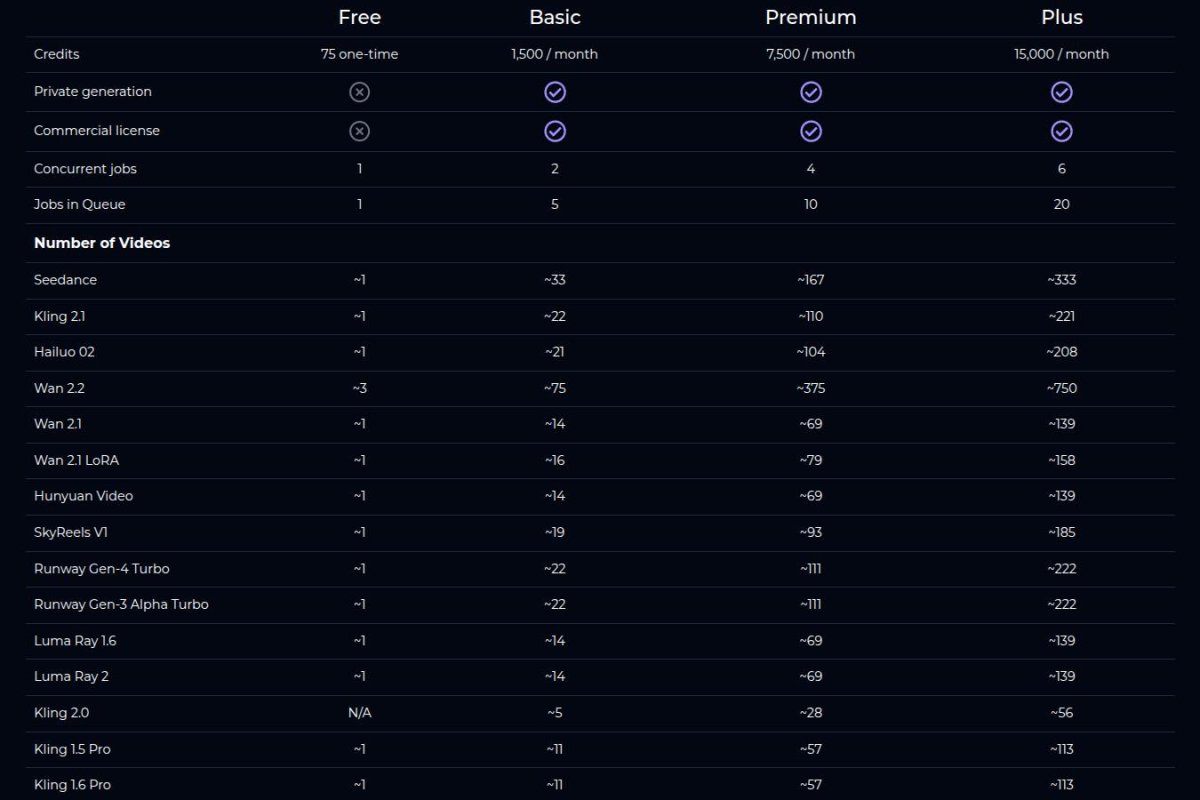This screenshot has width=1200, height=800.
Task: Click the Runway Gen-4 Turbo row label
Action: click(102, 568)
